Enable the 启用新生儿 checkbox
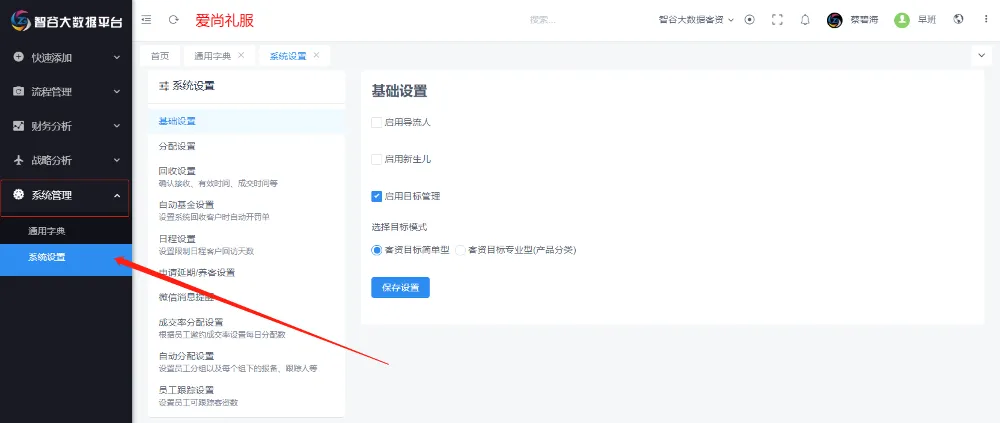The width and height of the screenshot is (1000, 423). [377, 159]
